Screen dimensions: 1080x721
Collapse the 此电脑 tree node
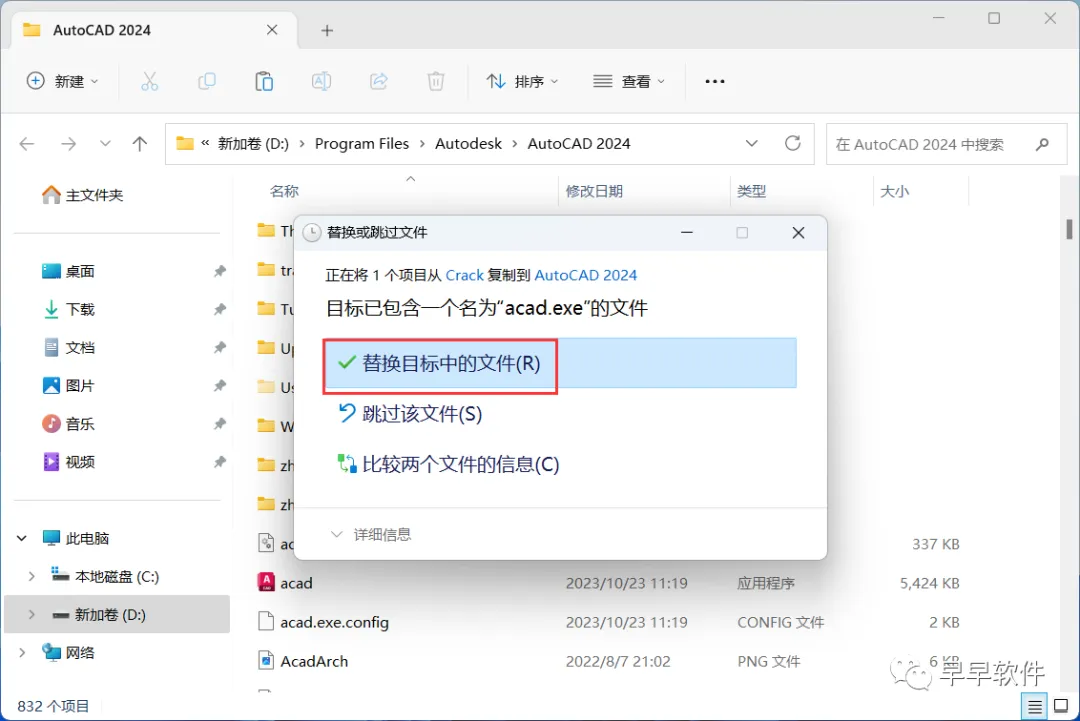tap(22, 538)
